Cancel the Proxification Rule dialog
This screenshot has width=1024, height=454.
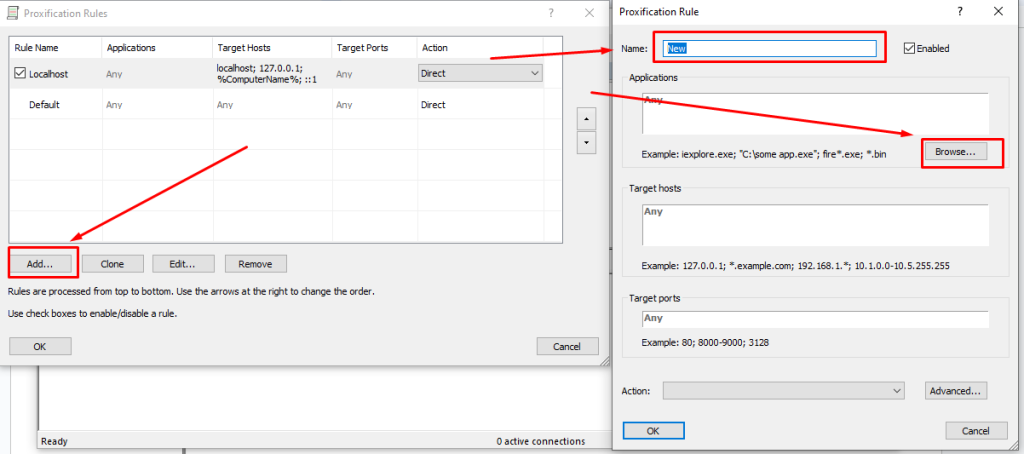click(x=976, y=431)
